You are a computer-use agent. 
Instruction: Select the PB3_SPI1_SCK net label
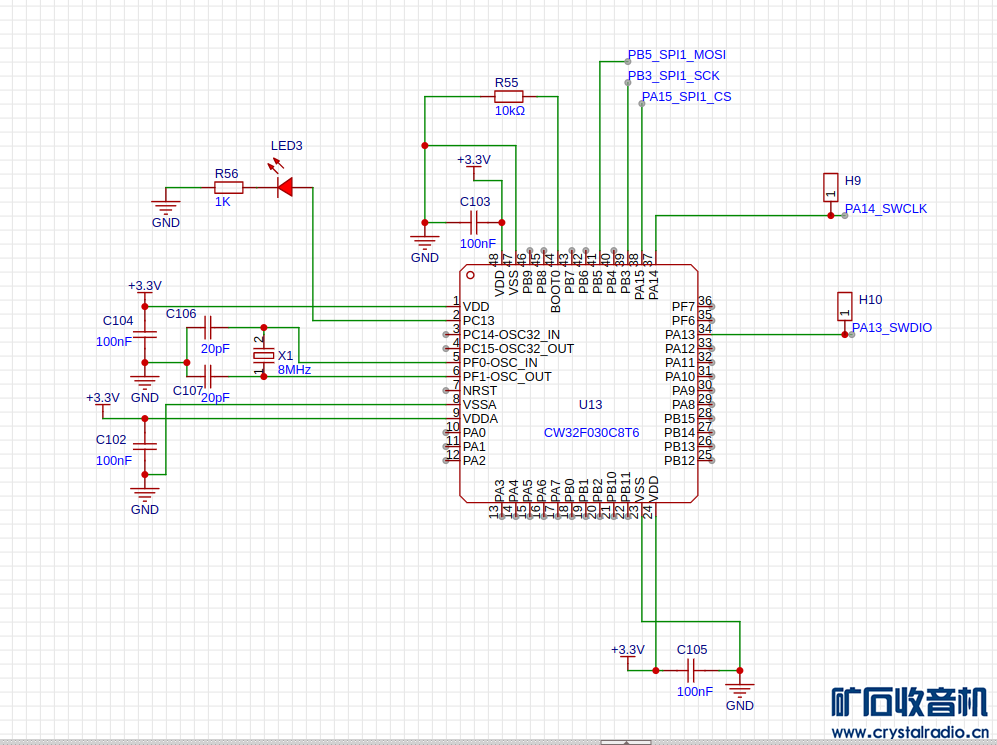[674, 76]
